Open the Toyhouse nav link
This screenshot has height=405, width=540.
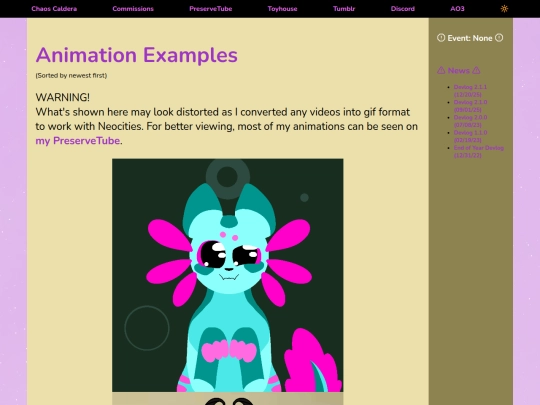click(282, 9)
